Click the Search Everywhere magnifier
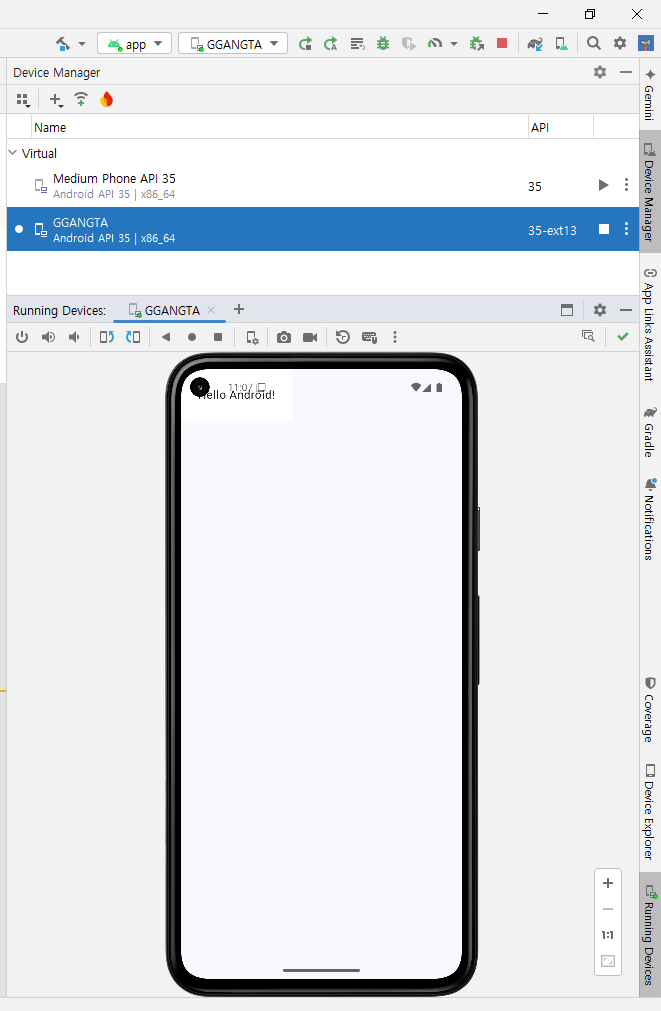Screen dimensions: 661x1011 tap(594, 43)
